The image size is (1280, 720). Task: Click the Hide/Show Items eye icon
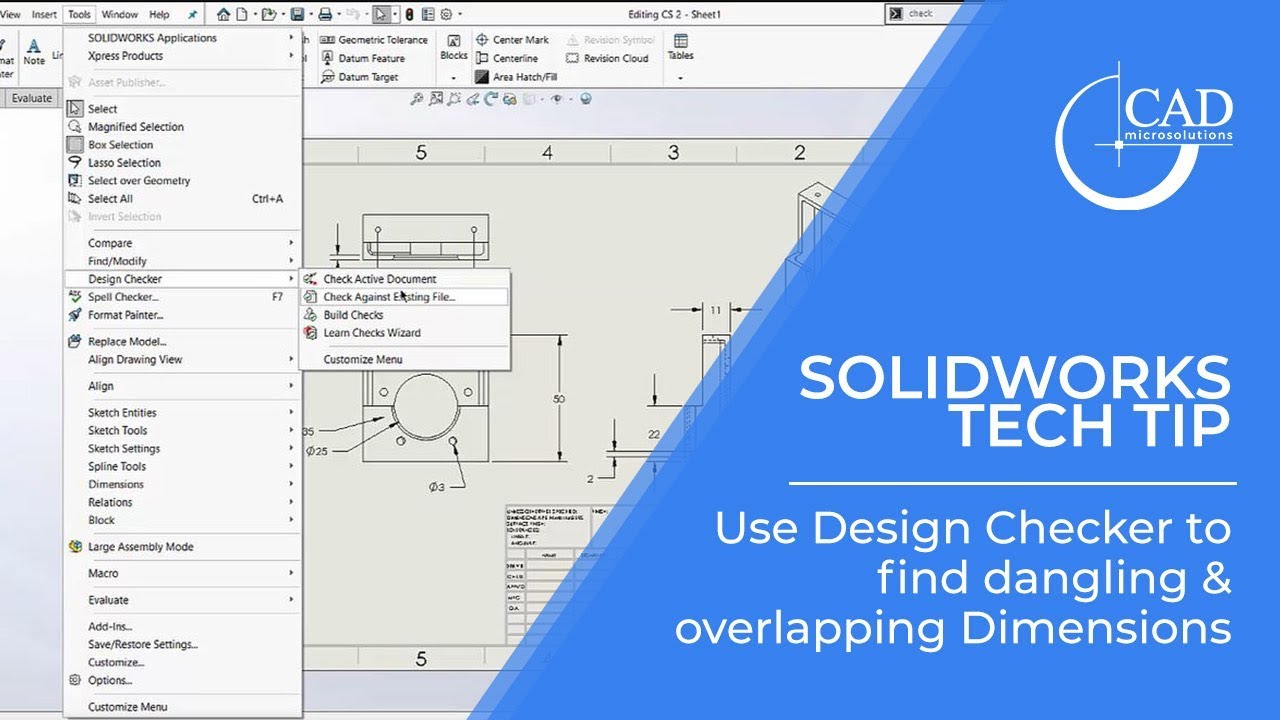coord(557,99)
